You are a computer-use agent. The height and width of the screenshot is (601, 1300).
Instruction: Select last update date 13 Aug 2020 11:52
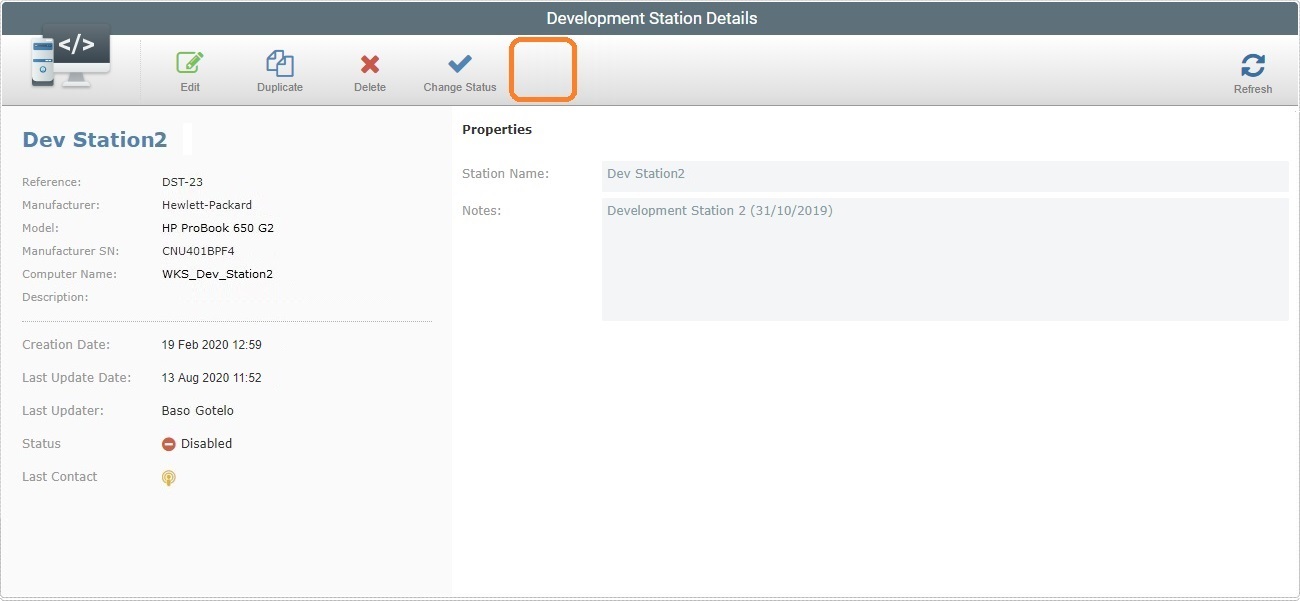point(212,378)
